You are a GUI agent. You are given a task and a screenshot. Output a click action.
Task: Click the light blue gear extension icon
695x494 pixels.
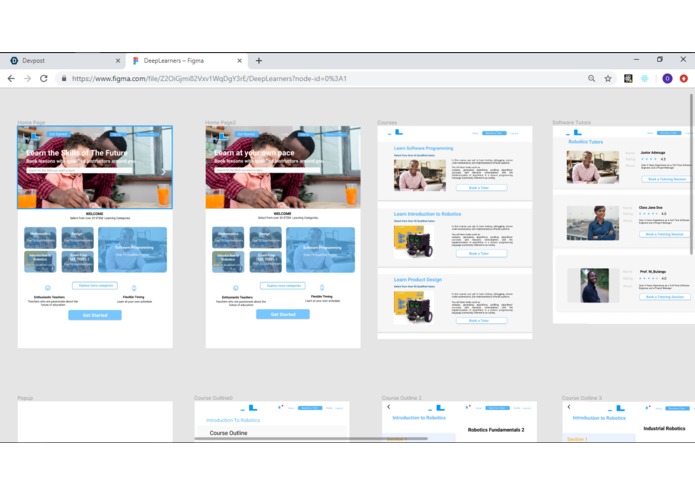(x=644, y=78)
